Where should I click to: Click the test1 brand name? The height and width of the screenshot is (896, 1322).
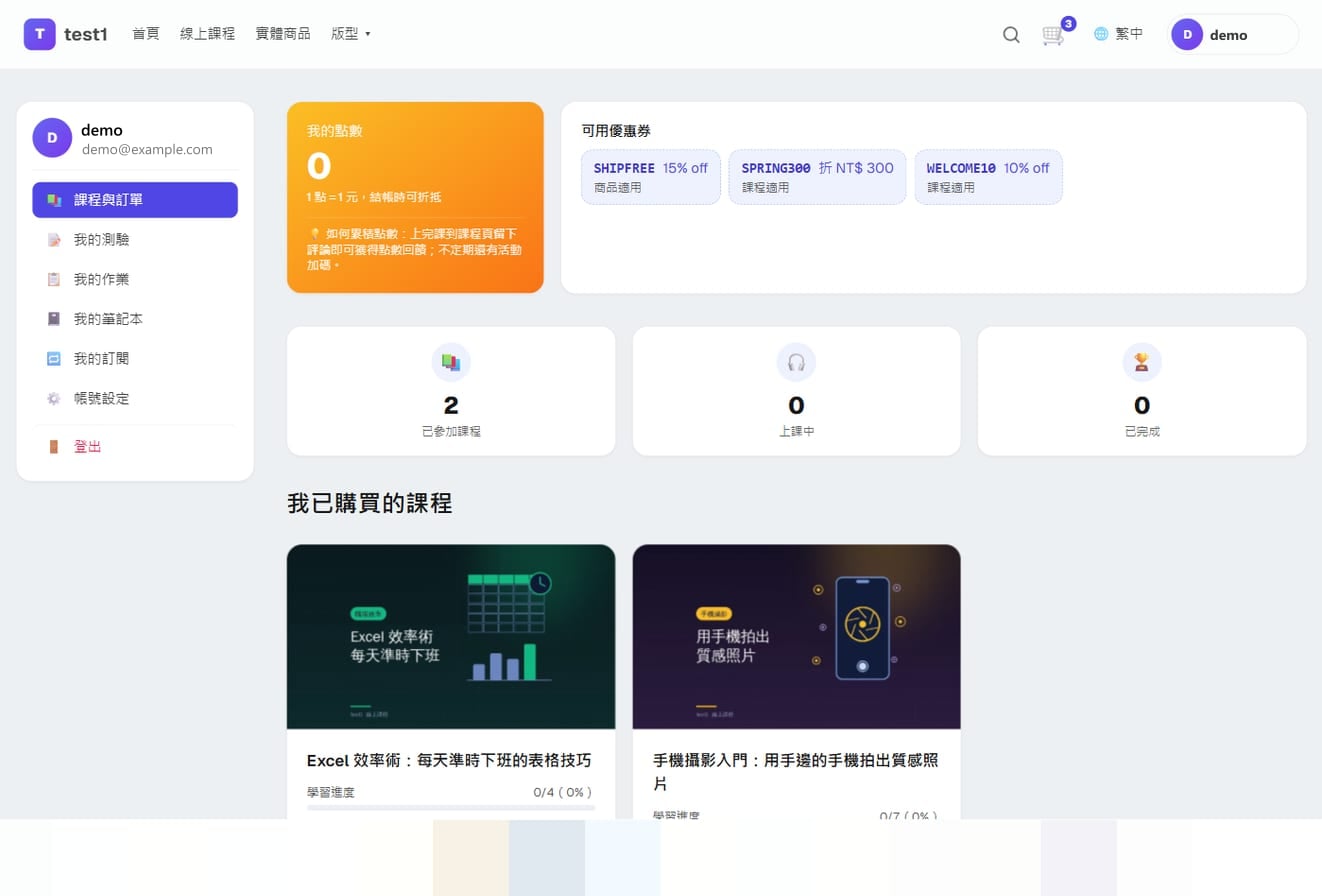point(86,34)
